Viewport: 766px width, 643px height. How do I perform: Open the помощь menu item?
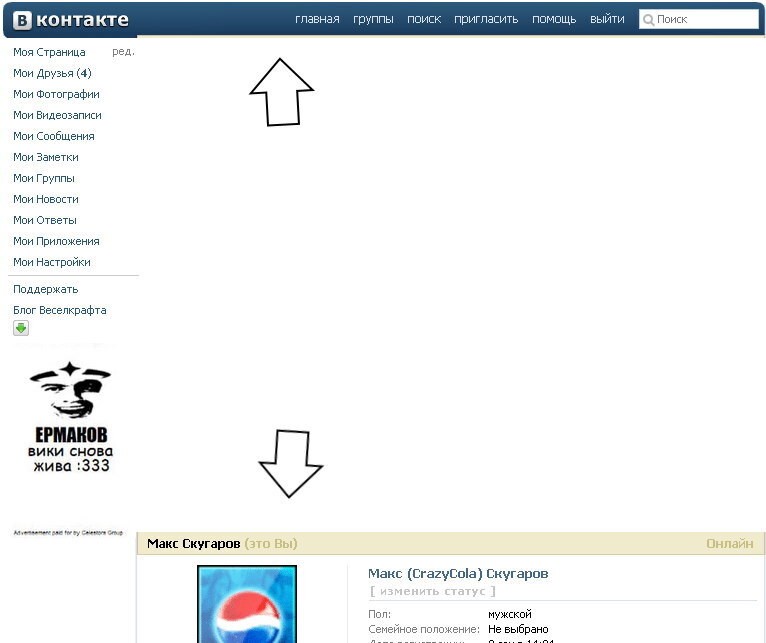click(x=554, y=19)
